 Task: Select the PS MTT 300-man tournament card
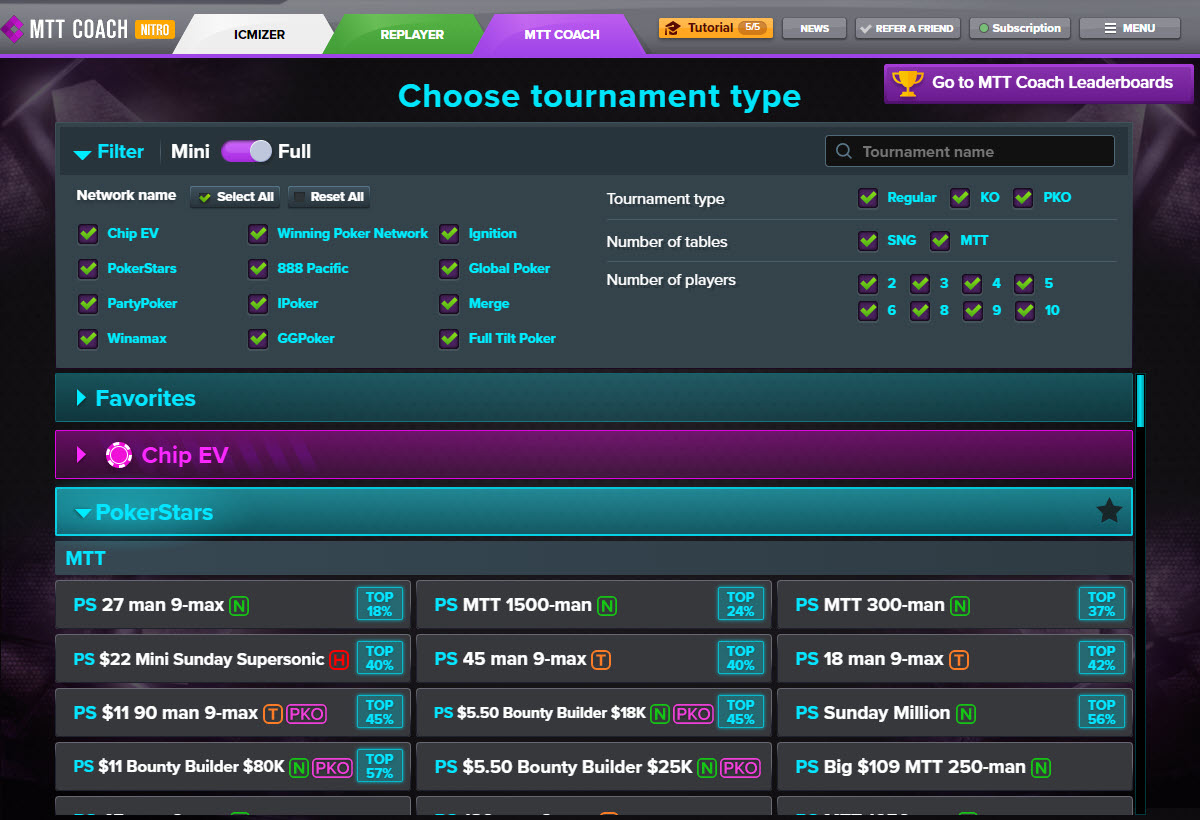pos(955,605)
